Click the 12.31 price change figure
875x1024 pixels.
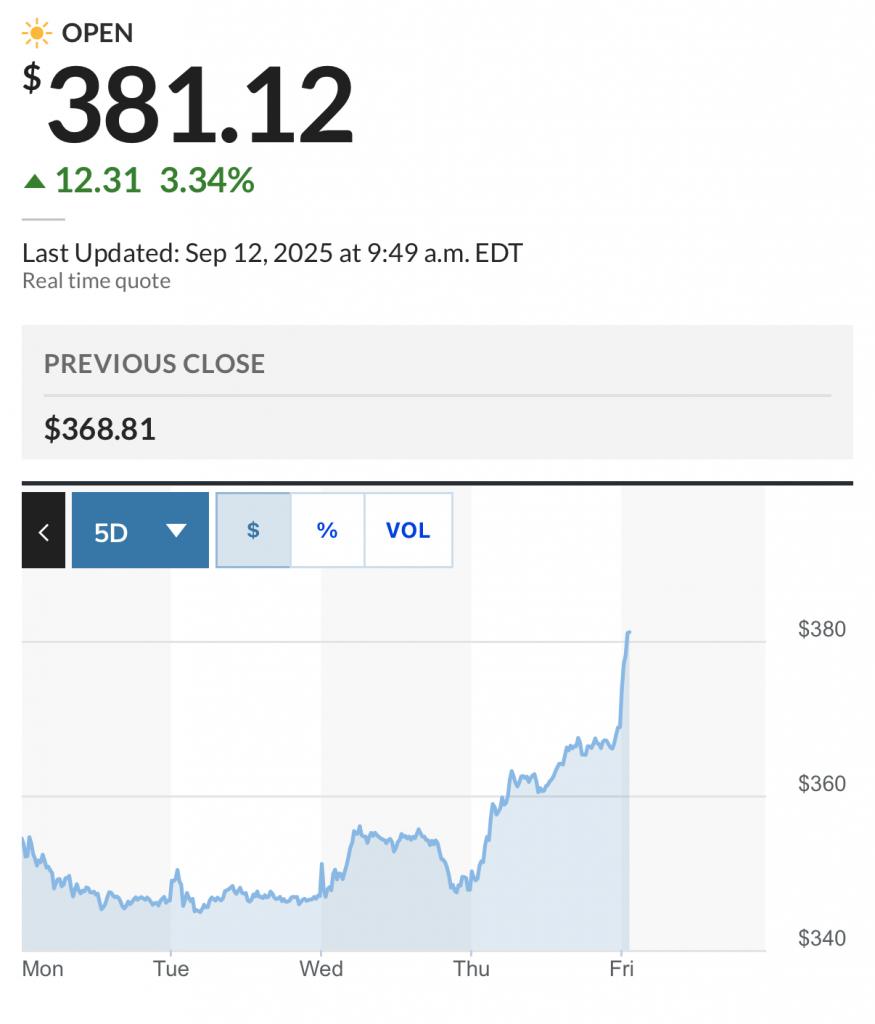click(98, 180)
